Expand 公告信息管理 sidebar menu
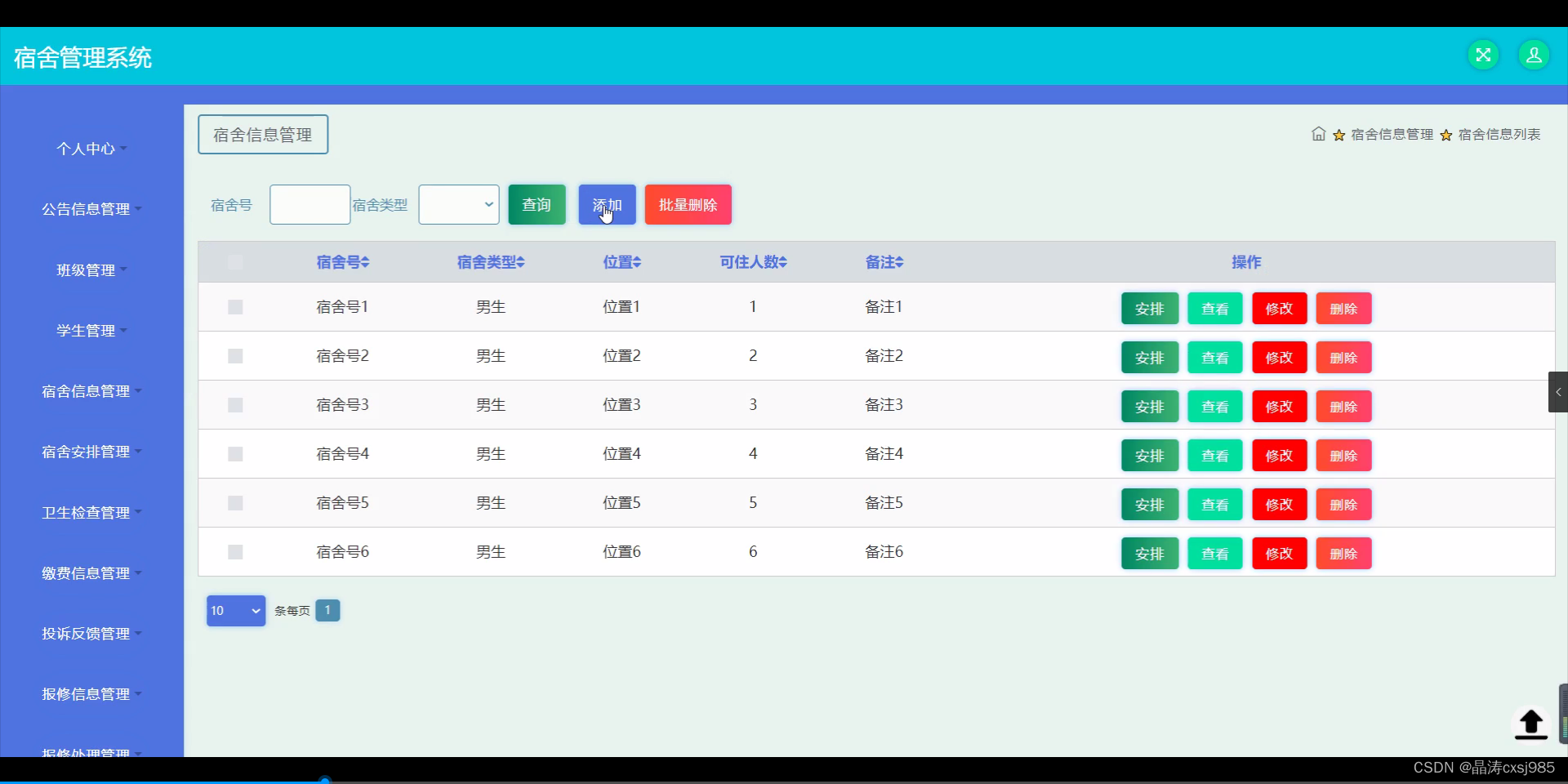1568x784 pixels. click(91, 209)
